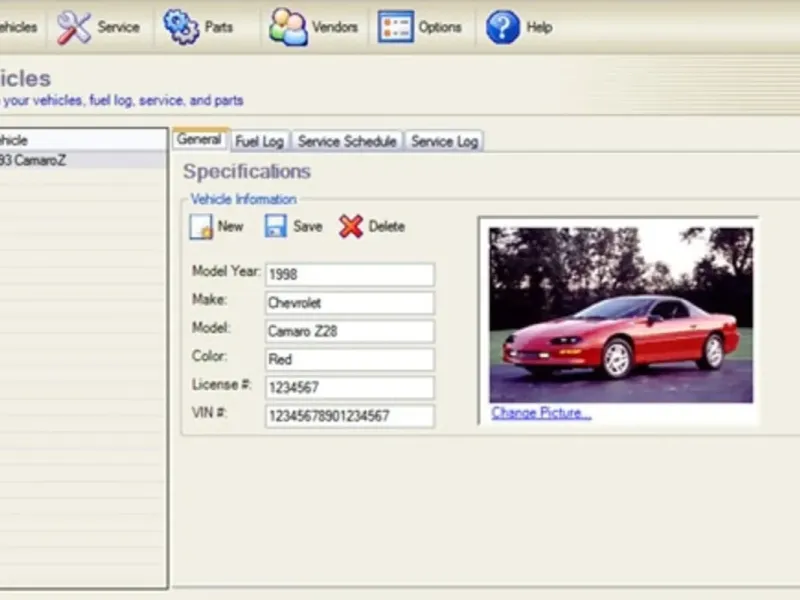
Task: Open the Service wrench-and-screwdriver icon
Action: click(x=74, y=27)
